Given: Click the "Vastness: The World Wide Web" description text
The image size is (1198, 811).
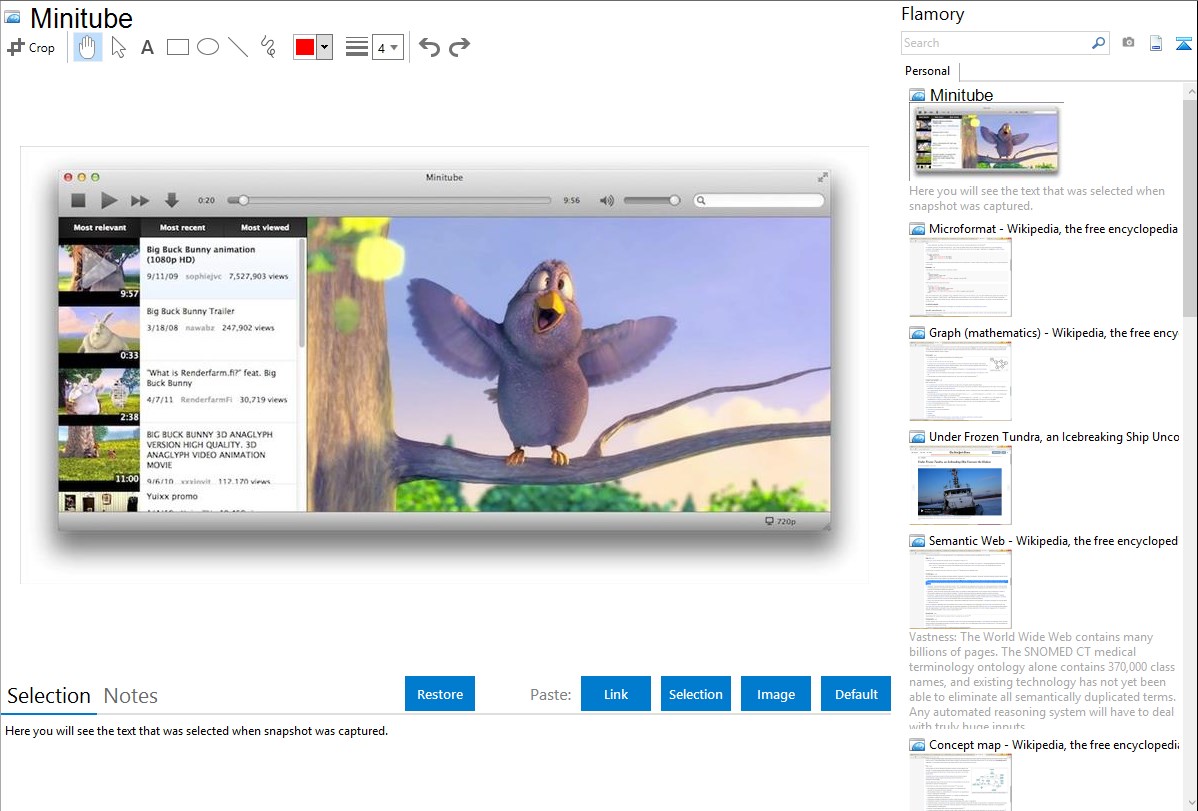Looking at the screenshot, I should click(x=1042, y=681).
